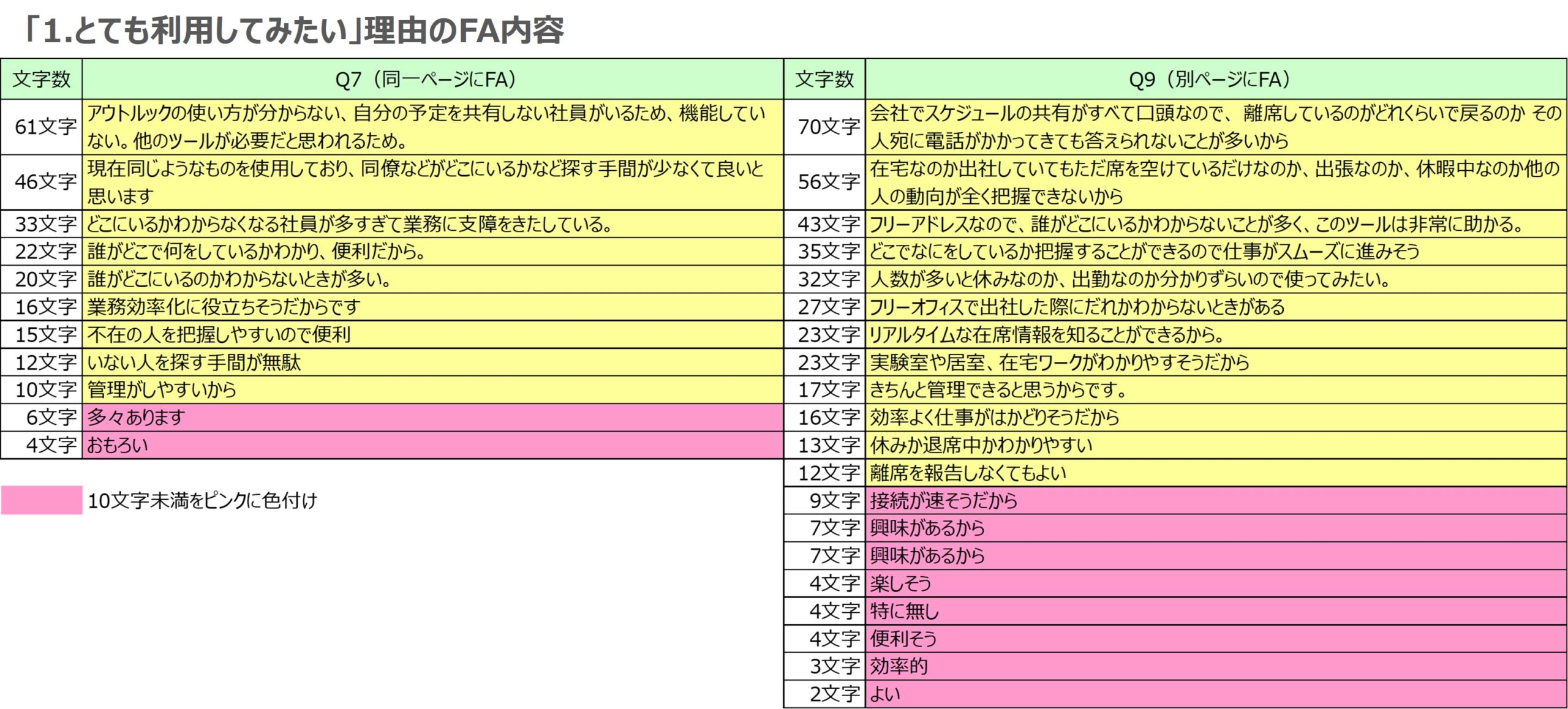1568x709 pixels.
Task: Click the left 文字数 column header
Action: tap(42, 78)
